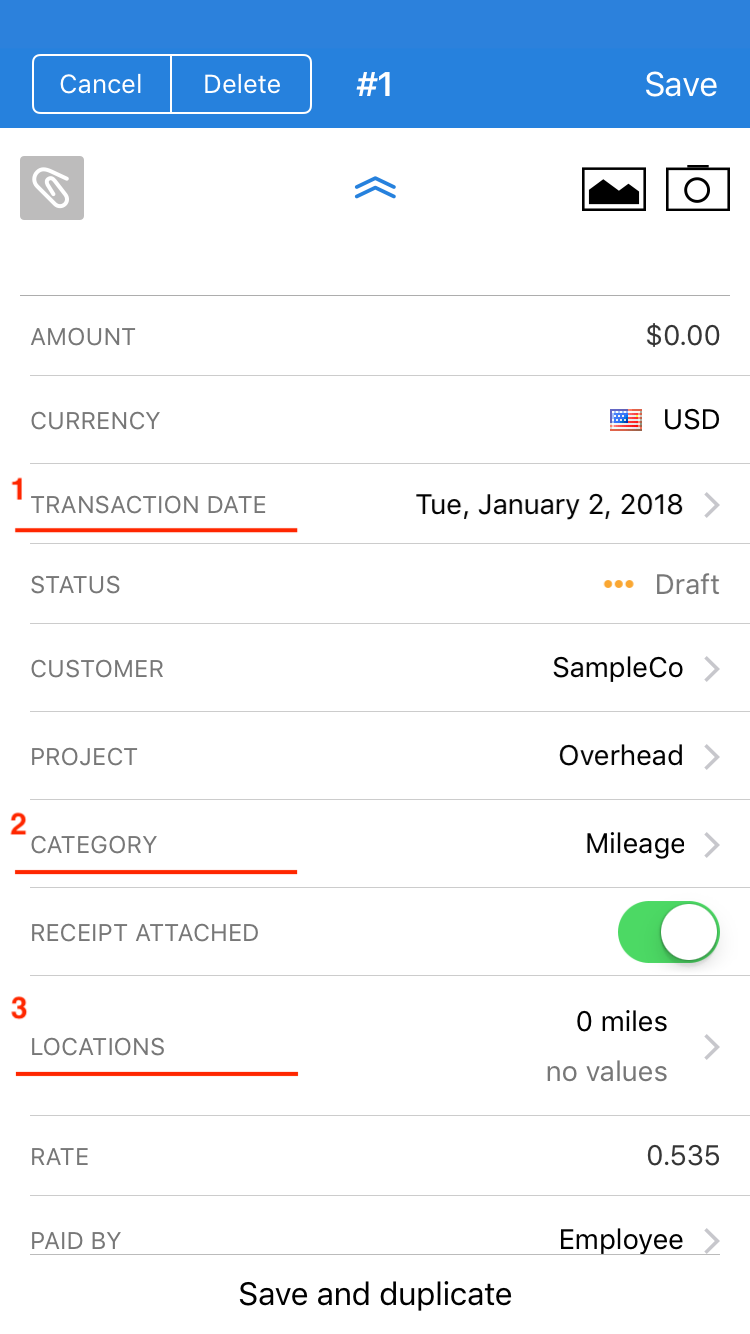The image size is (750, 1334).
Task: Edit the Rate 0.535 value
Action: pos(682,1156)
